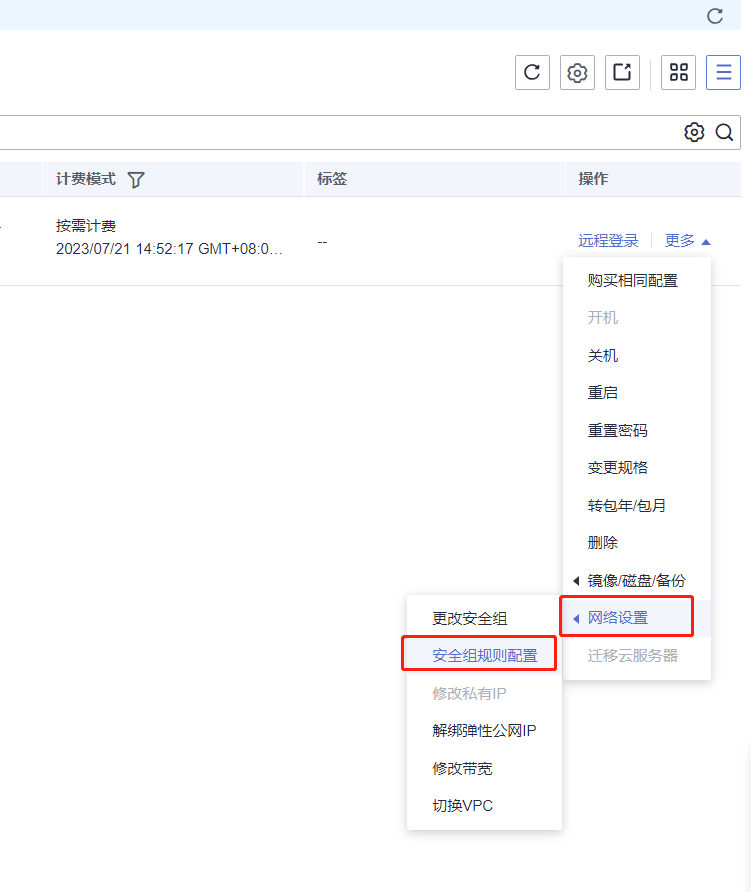751x892 pixels.
Task: Switch to card grid view
Action: click(679, 72)
